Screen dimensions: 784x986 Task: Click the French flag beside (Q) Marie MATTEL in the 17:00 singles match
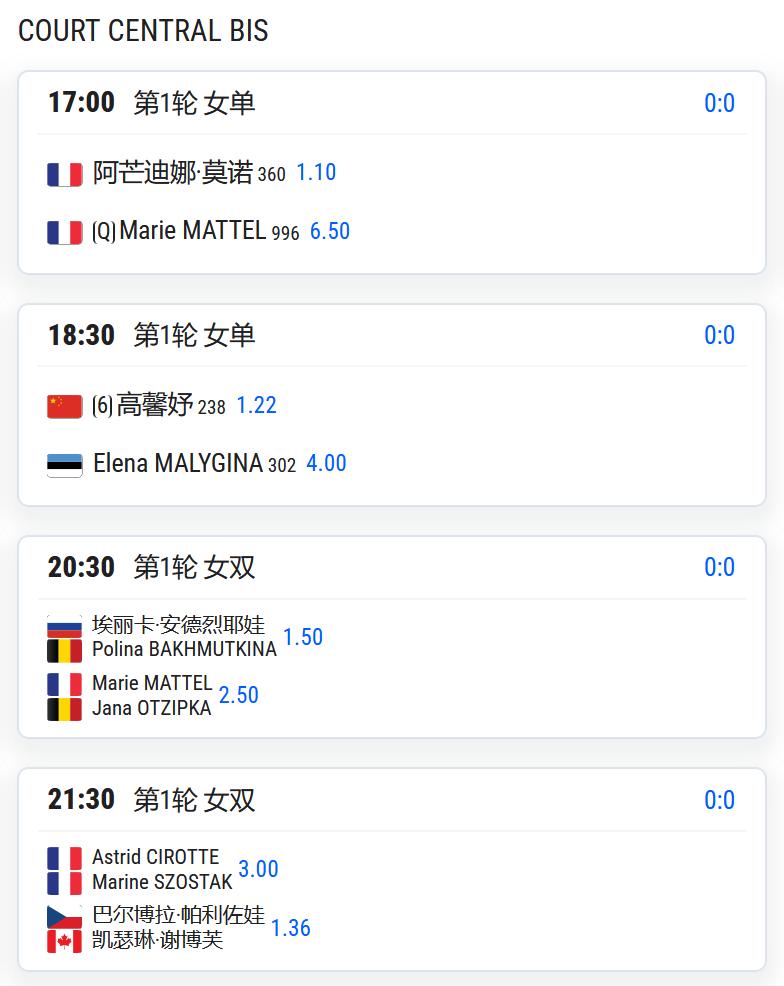tap(65, 232)
